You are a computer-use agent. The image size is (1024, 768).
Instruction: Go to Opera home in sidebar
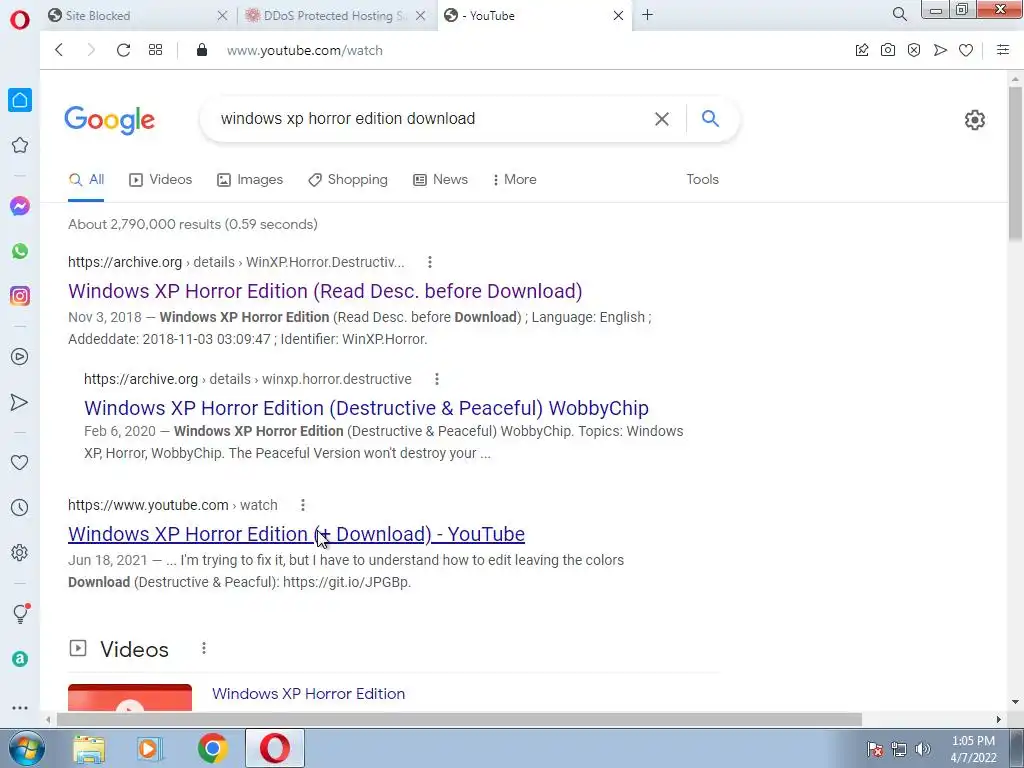tap(20, 100)
